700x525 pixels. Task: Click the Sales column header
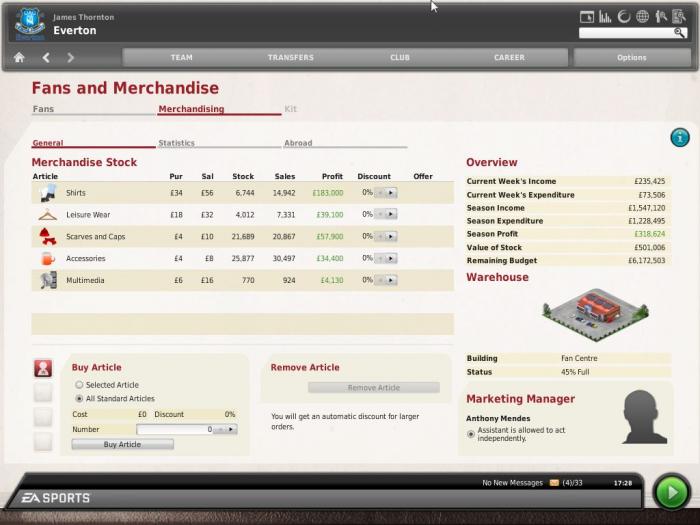click(x=285, y=176)
